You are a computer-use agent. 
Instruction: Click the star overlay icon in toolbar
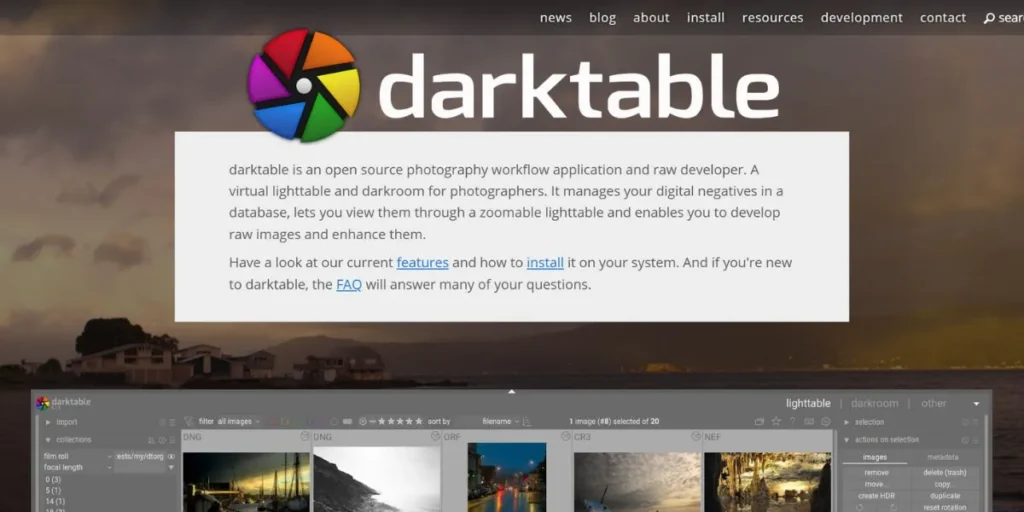(775, 422)
